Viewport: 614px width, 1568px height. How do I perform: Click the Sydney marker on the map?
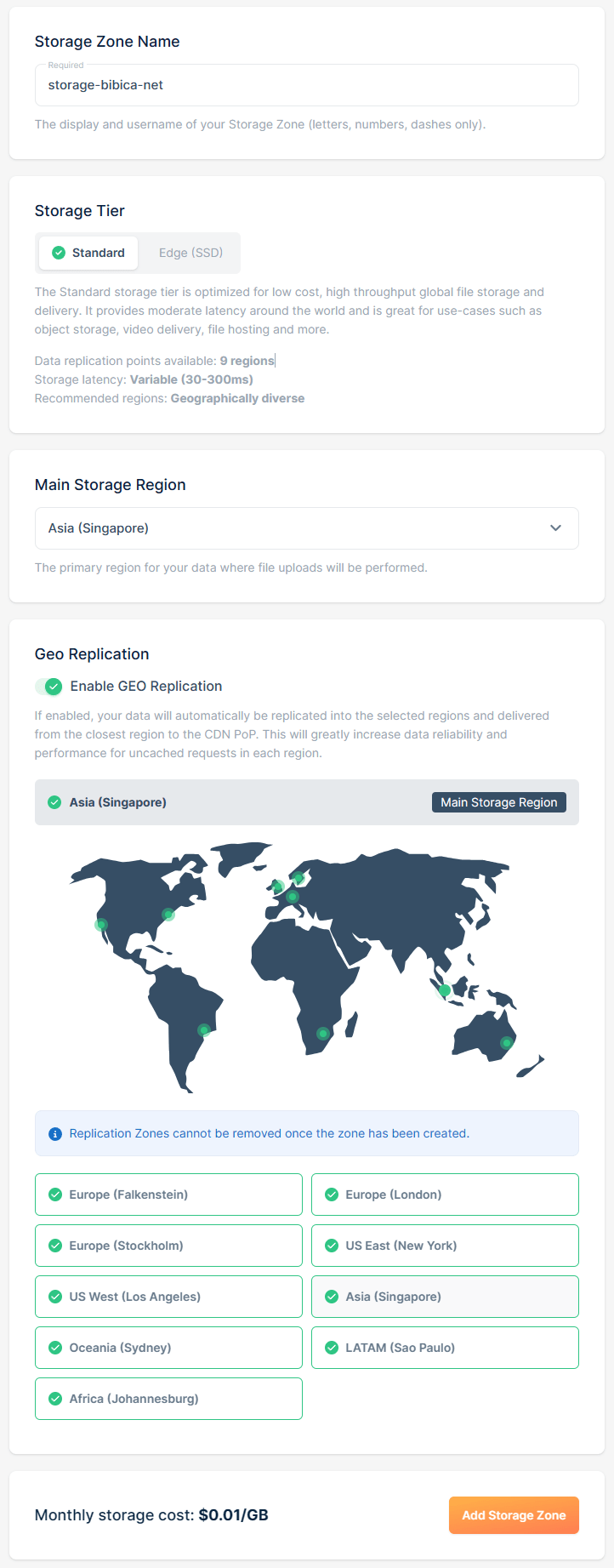[x=506, y=1043]
